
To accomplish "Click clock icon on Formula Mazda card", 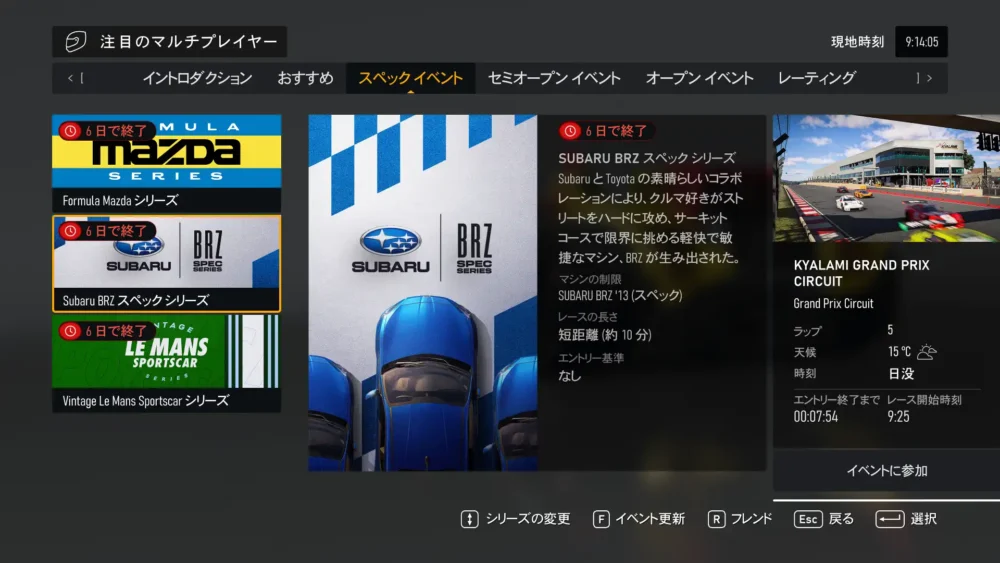I will (x=70, y=131).
